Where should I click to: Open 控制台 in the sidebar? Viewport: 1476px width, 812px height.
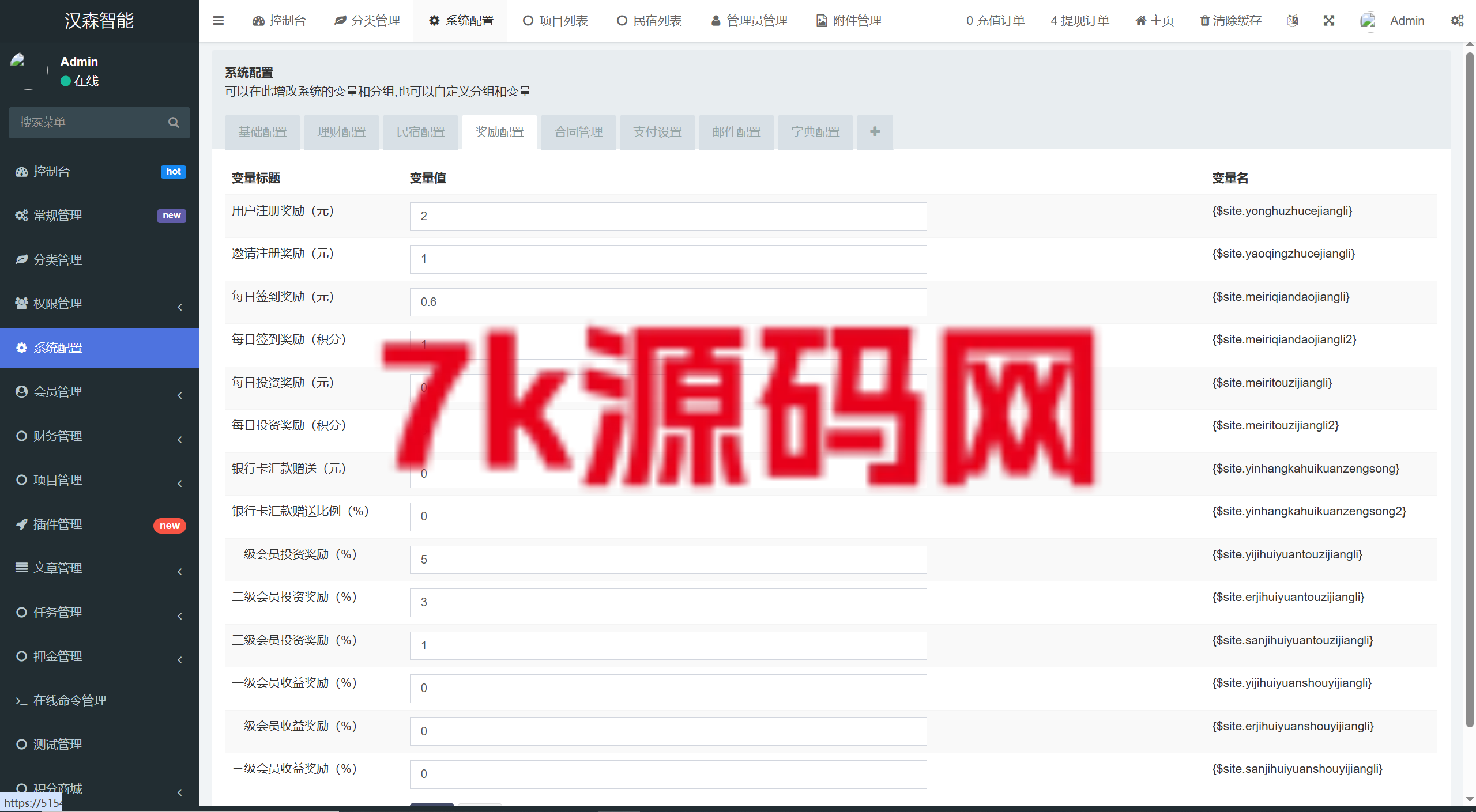coord(99,171)
